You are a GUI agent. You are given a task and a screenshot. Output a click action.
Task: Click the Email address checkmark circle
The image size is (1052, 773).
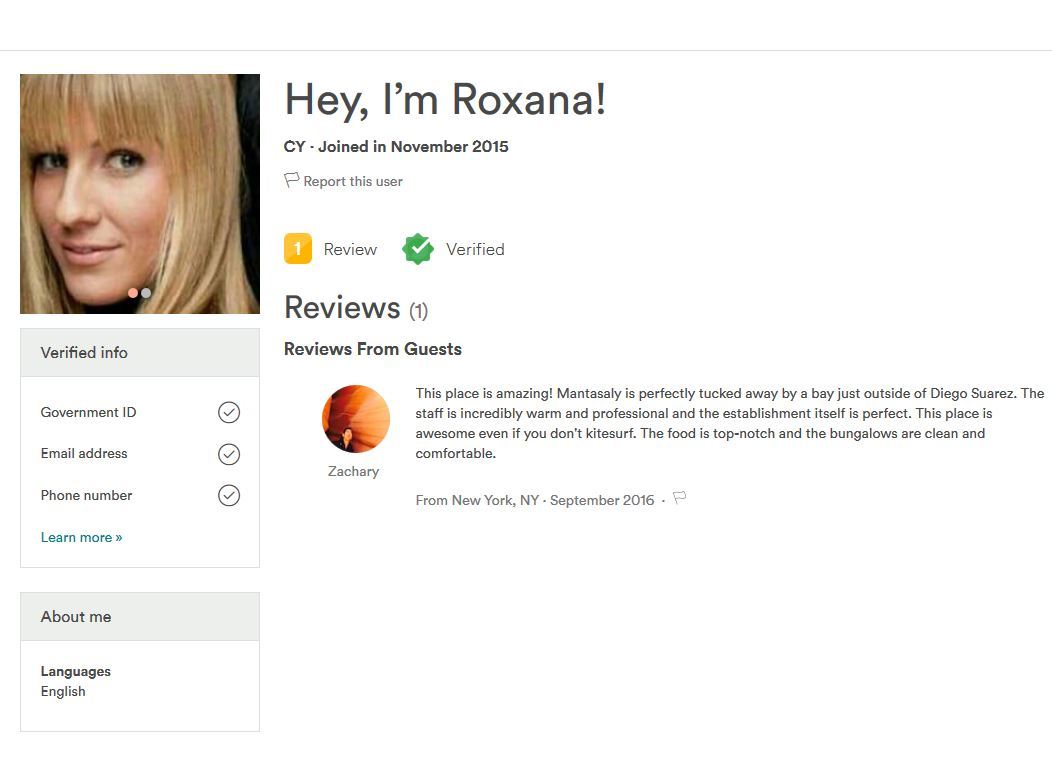pos(229,454)
